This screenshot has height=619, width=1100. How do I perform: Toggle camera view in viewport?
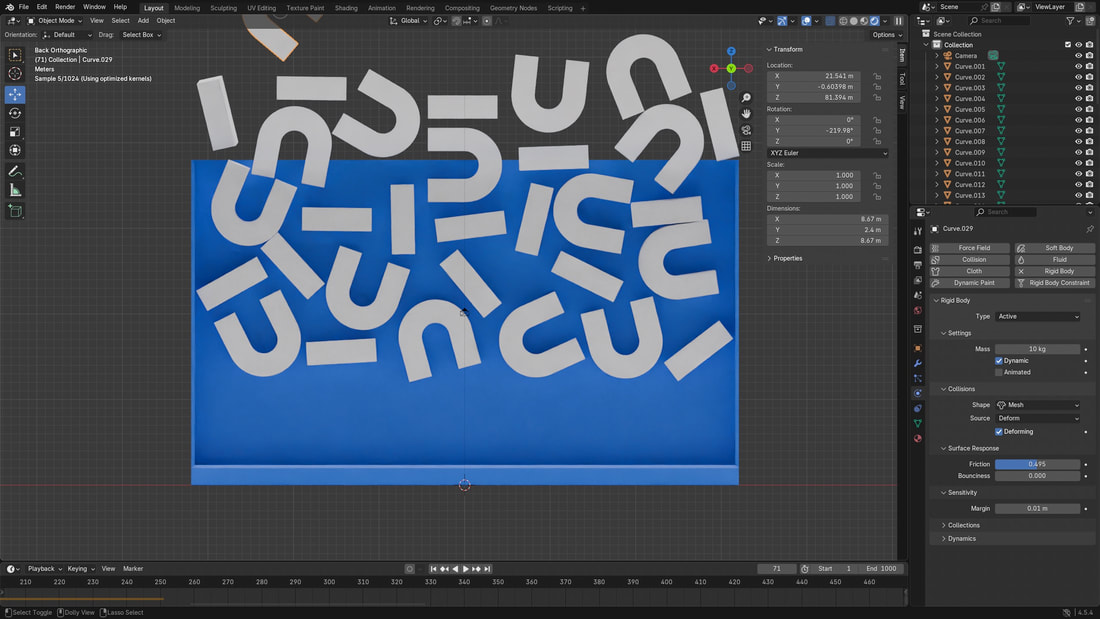[746, 130]
